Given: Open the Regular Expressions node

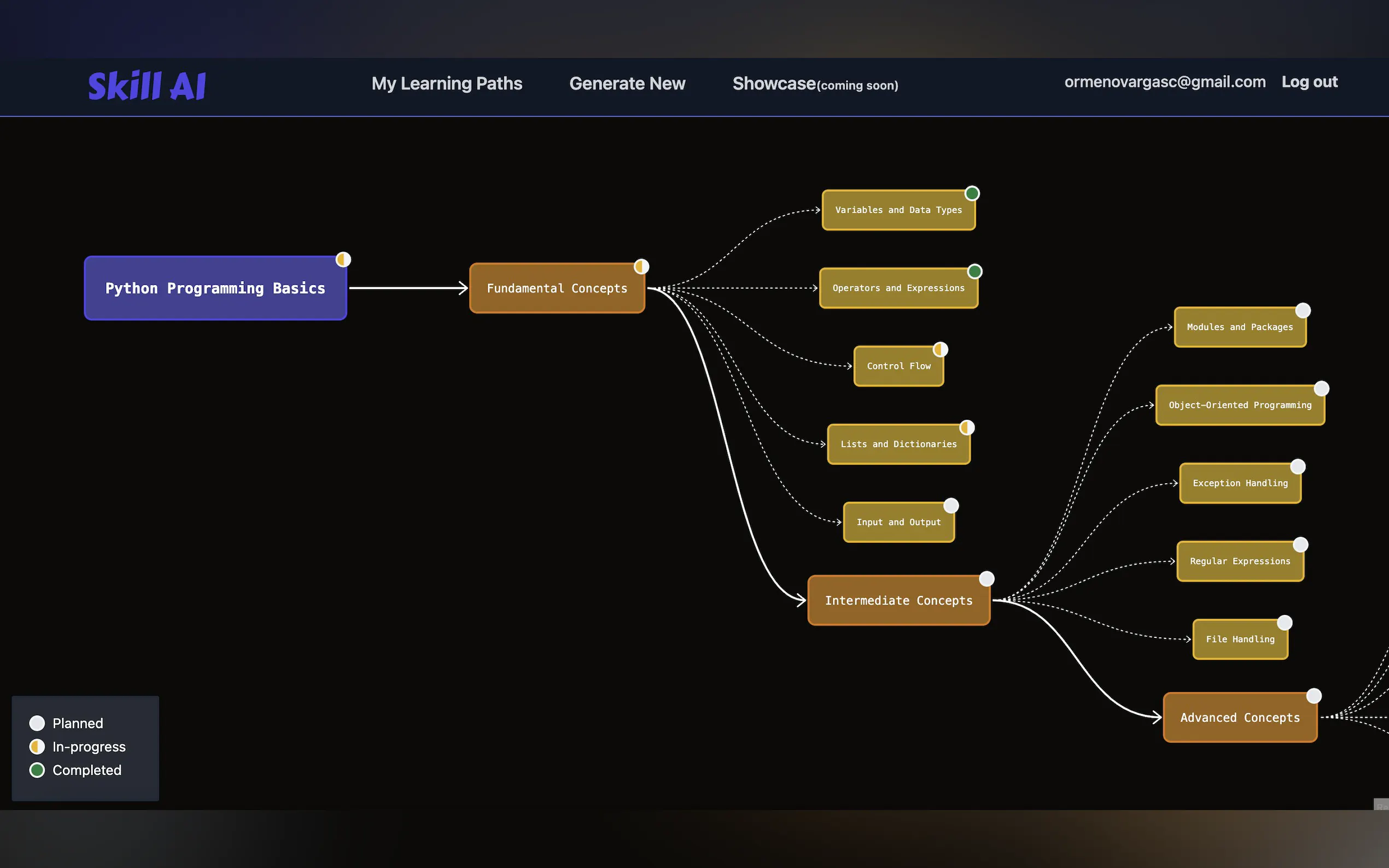Looking at the screenshot, I should coord(1240,561).
